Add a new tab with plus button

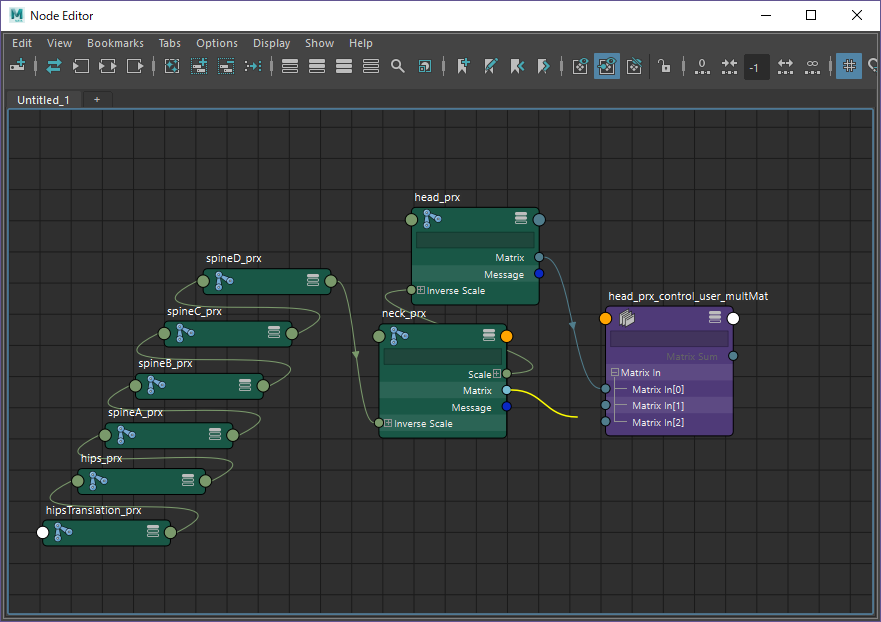[97, 100]
